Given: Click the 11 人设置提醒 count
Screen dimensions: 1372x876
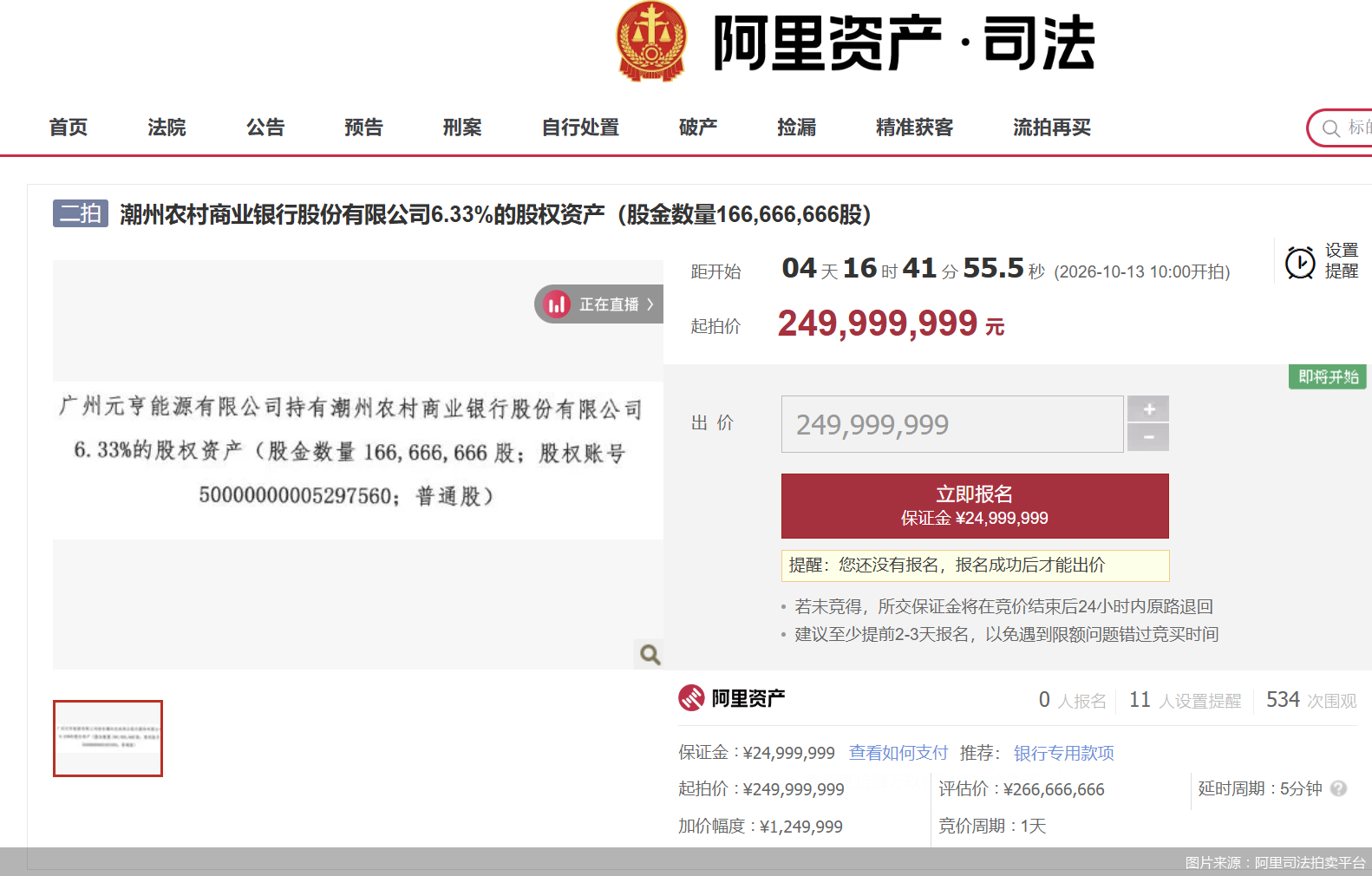Looking at the screenshot, I should click(1185, 700).
